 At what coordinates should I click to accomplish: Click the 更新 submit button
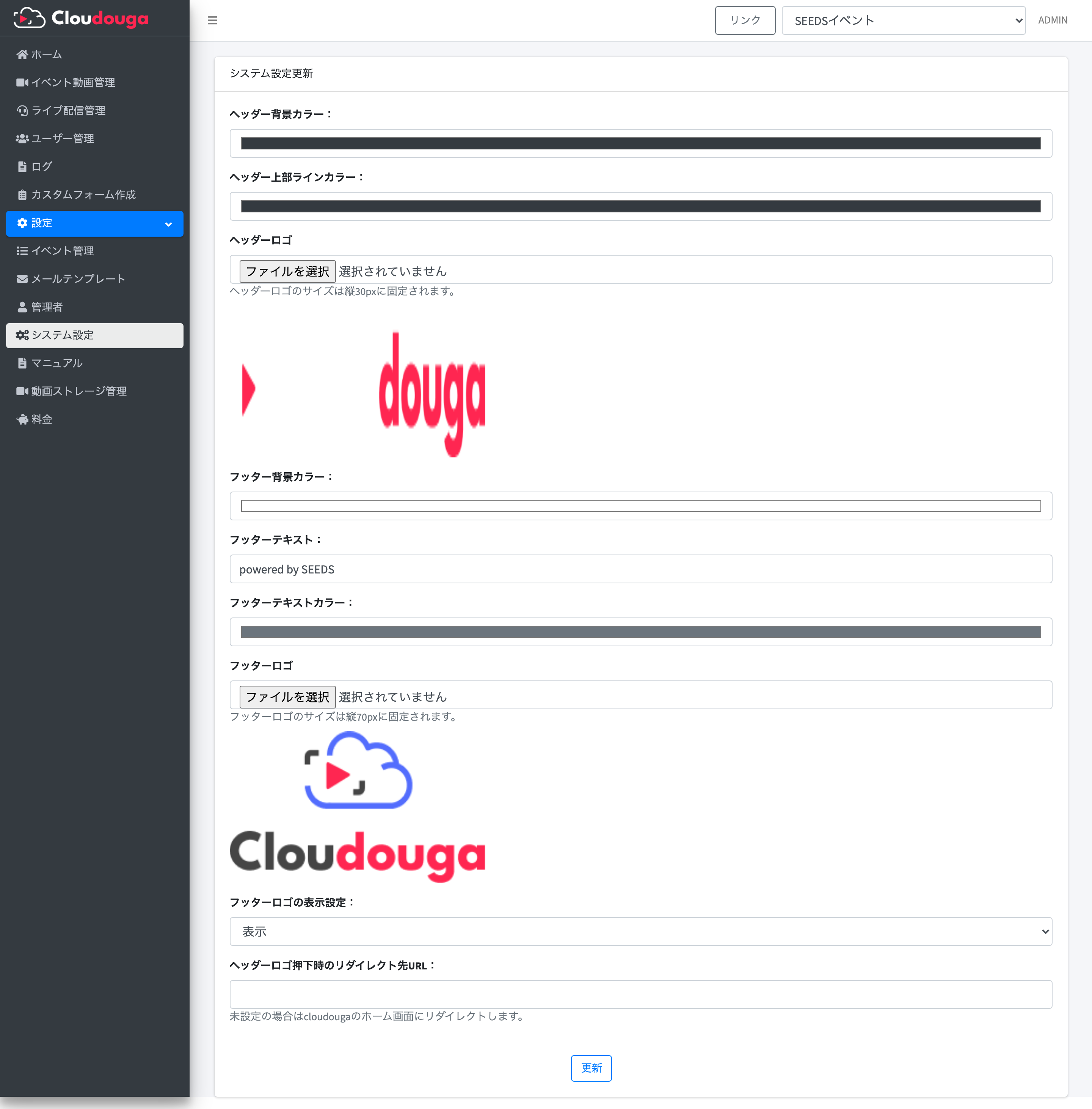(x=591, y=1068)
